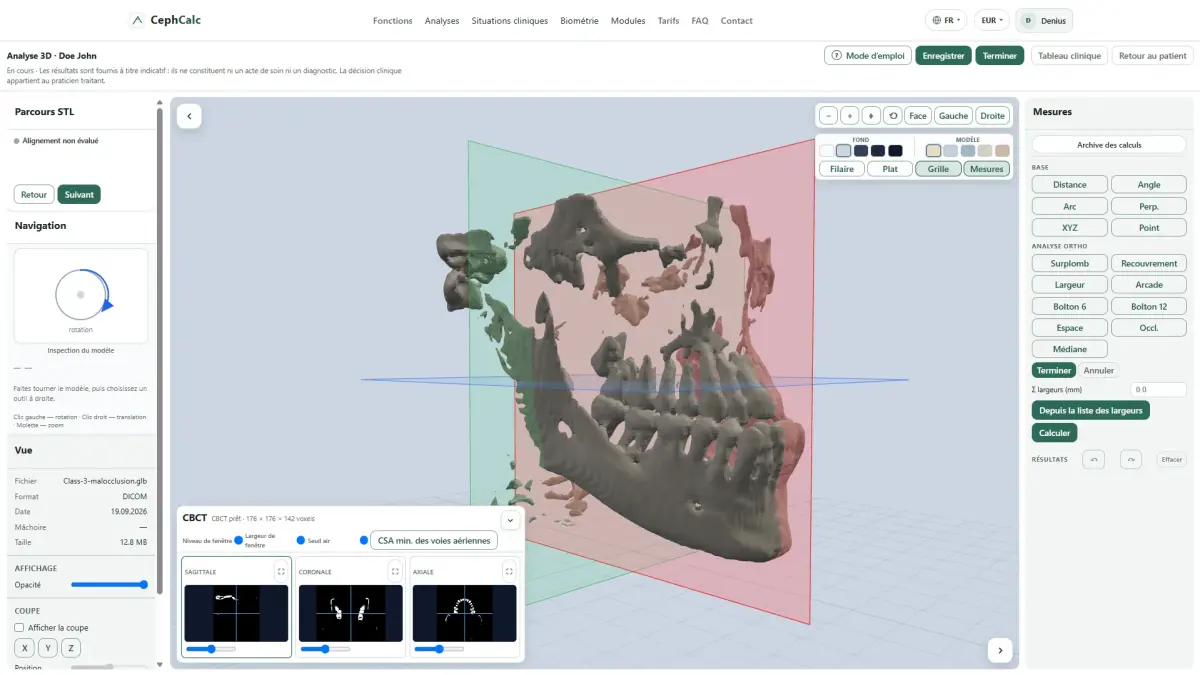Set the view to Droite

click(x=992, y=116)
